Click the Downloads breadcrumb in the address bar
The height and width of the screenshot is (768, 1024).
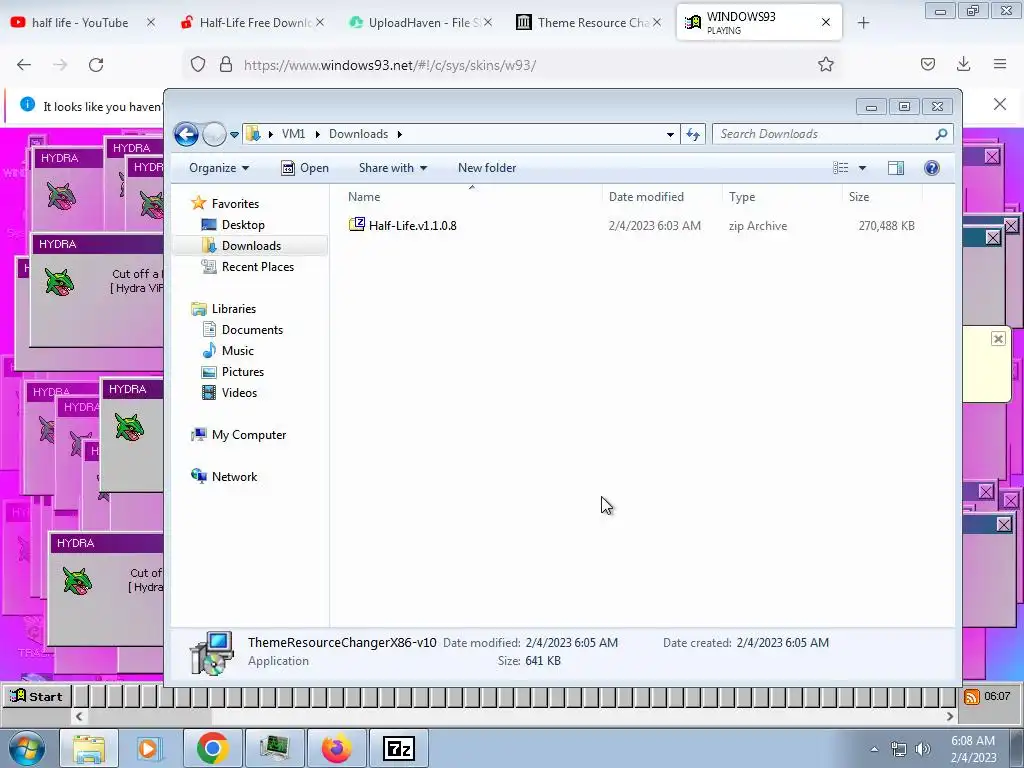pyautogui.click(x=358, y=134)
